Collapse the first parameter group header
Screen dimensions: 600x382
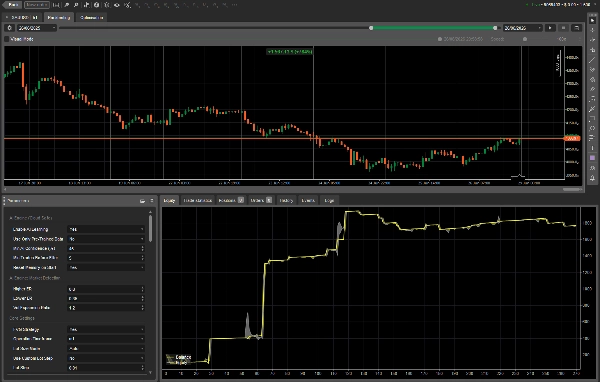[x=31, y=218]
